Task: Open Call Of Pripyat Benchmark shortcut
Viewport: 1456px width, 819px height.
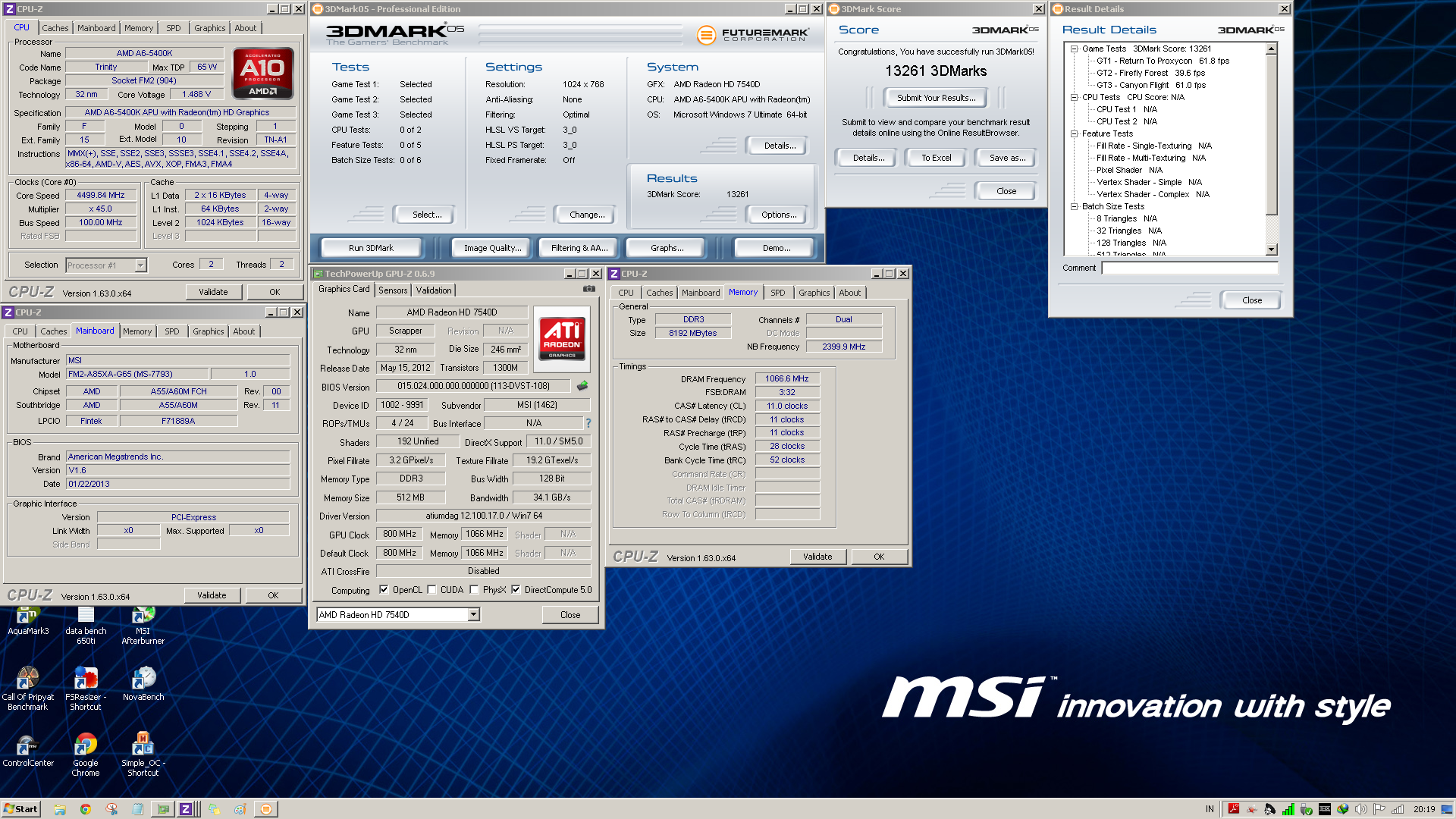Action: pos(28,689)
